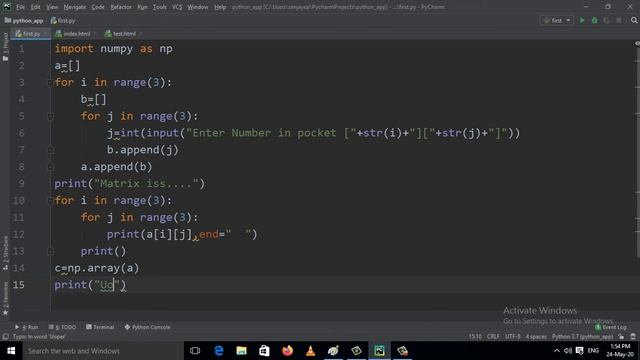640x360 pixels.
Task: Close the index.html tab
Action: 96,34
